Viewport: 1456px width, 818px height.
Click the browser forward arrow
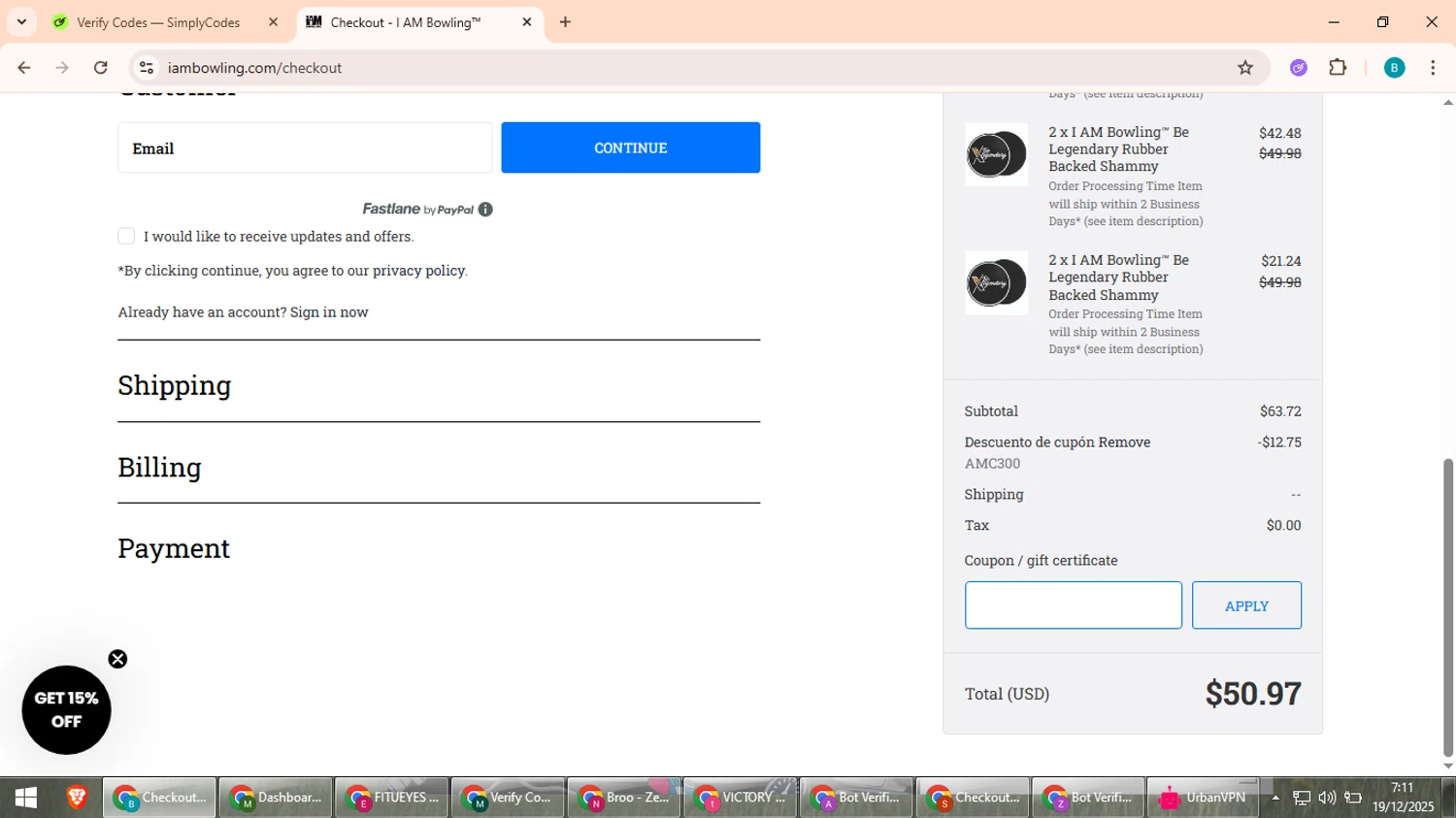tap(62, 68)
